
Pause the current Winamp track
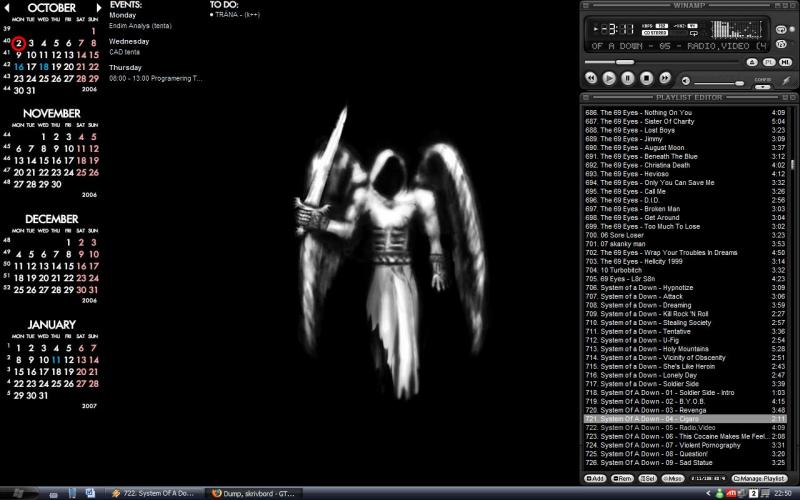click(x=627, y=78)
